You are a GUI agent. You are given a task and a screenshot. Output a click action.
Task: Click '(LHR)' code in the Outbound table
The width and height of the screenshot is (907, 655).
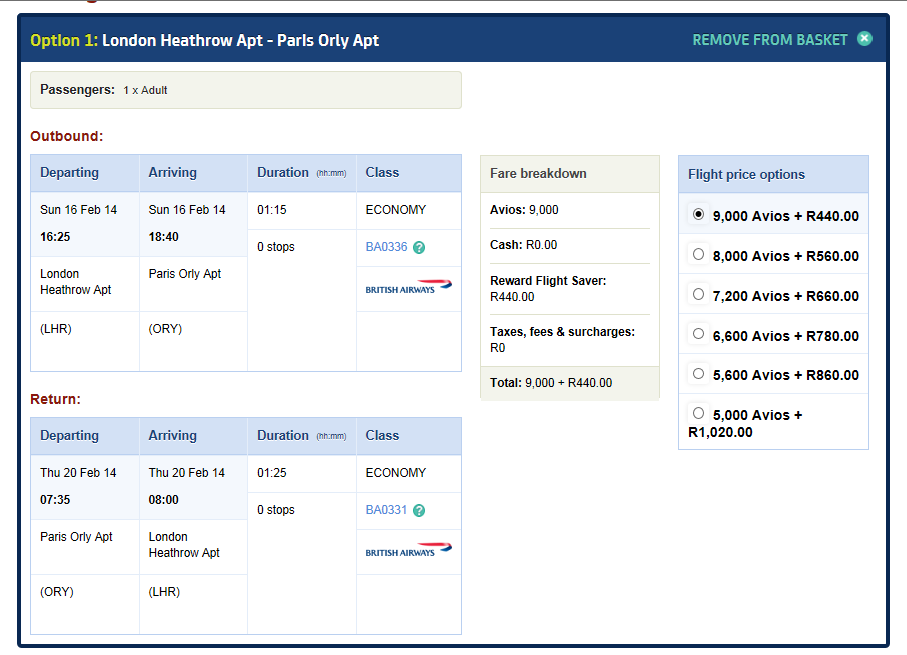pyautogui.click(x=56, y=329)
